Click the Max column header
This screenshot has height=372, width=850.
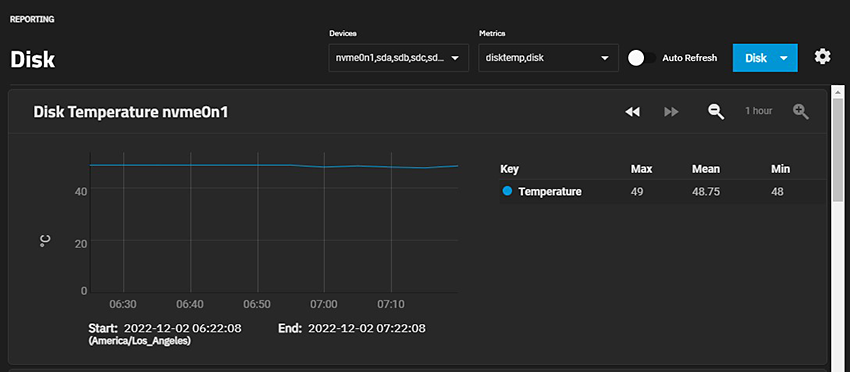pos(641,169)
